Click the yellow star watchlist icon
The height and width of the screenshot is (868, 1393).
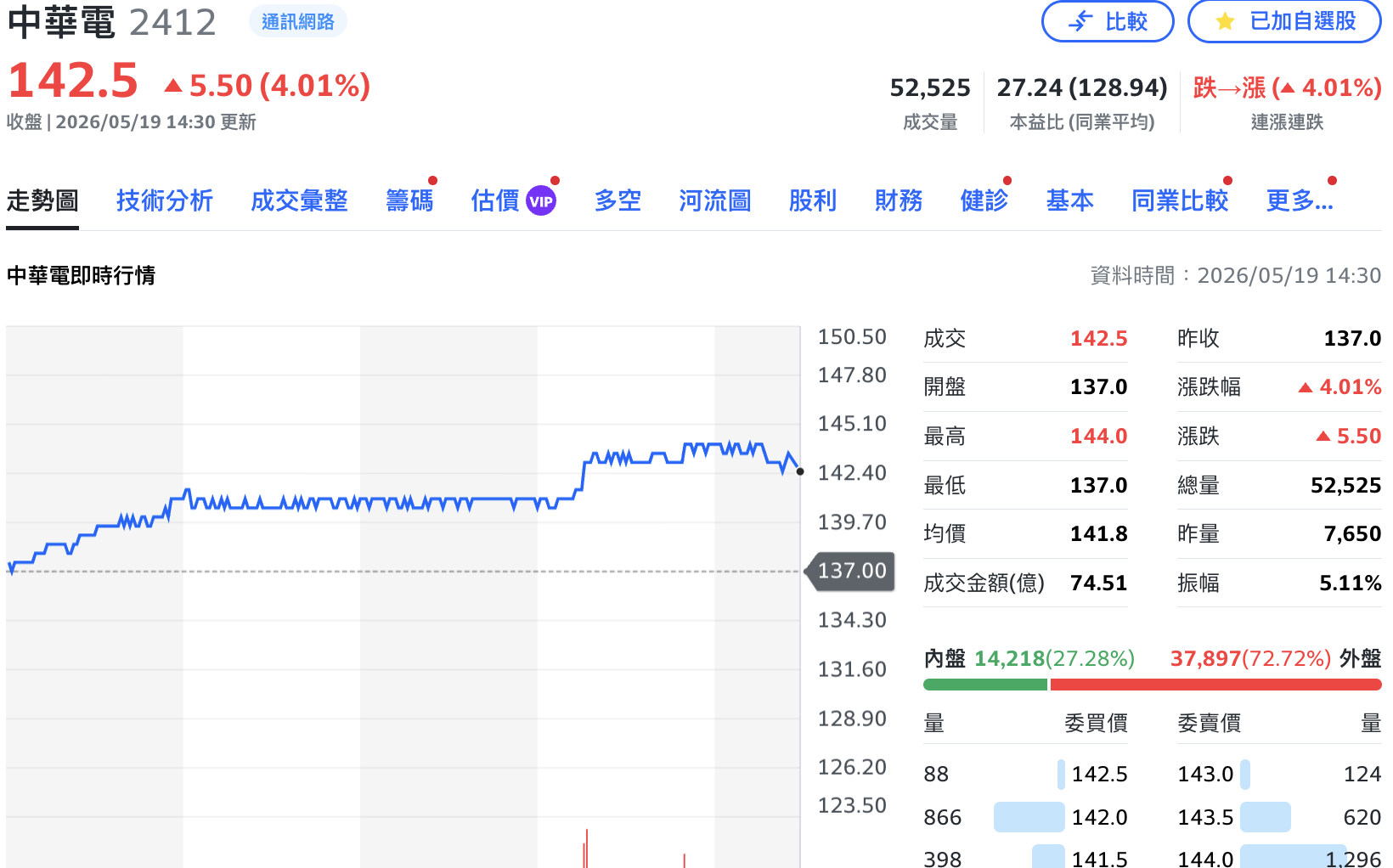point(1225,21)
